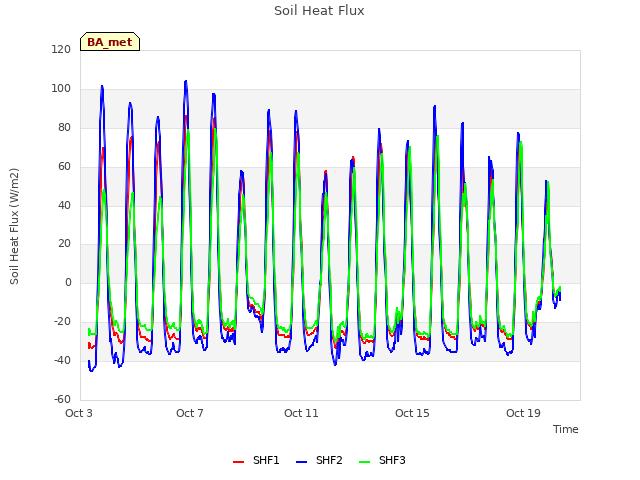Click the 0 y-axis tick label
Screen dimensions: 640x480
point(68,282)
